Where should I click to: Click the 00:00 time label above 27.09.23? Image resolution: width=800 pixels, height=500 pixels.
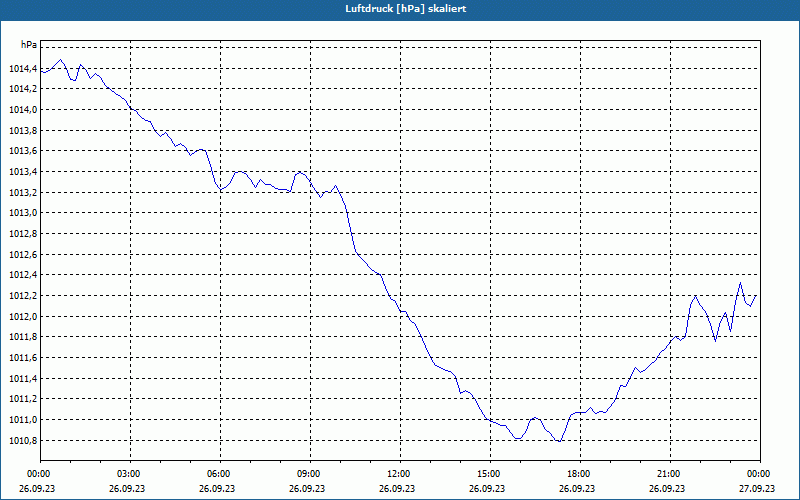[758, 474]
